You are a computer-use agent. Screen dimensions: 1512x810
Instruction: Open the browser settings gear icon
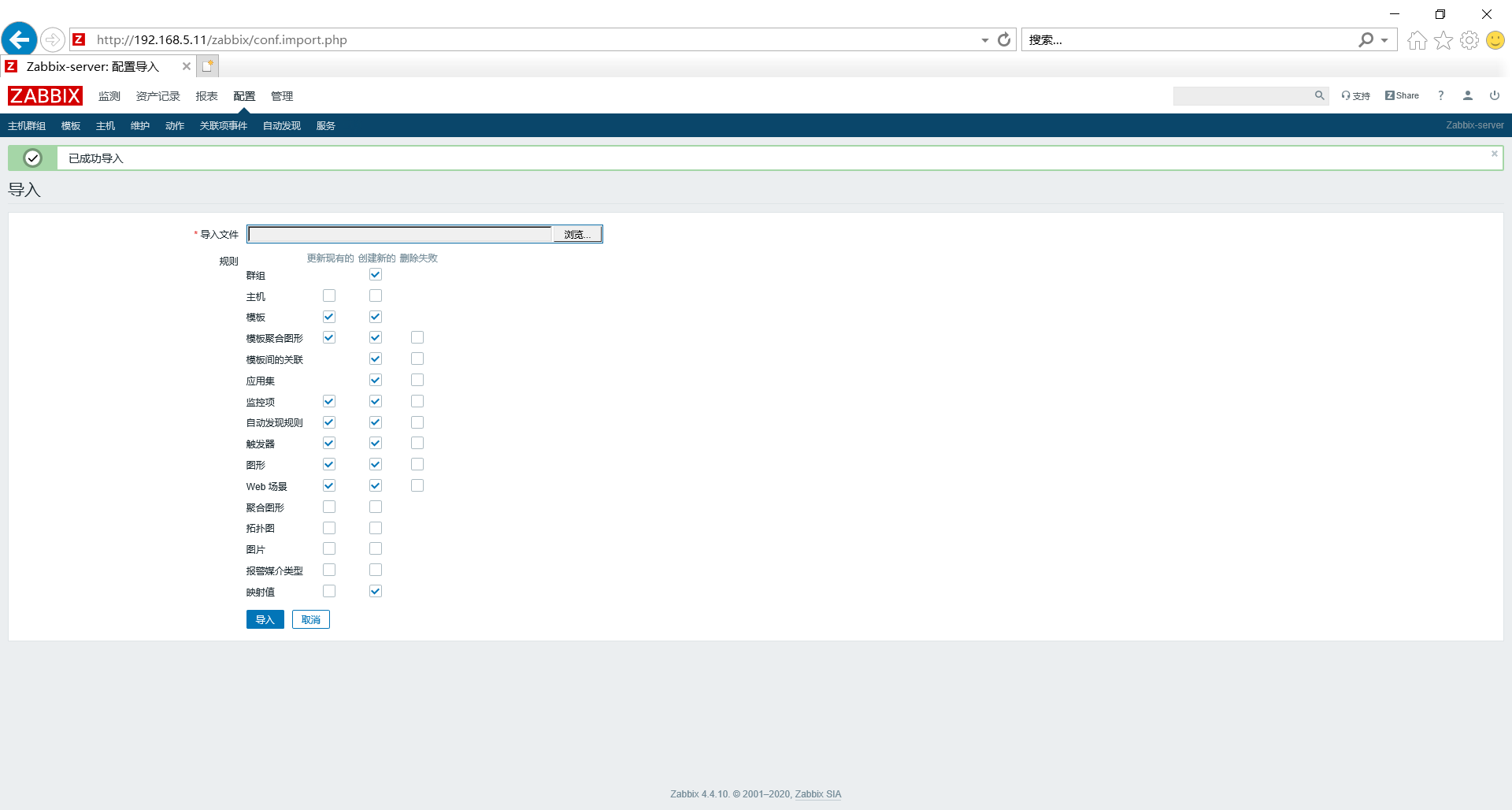pos(1469,40)
